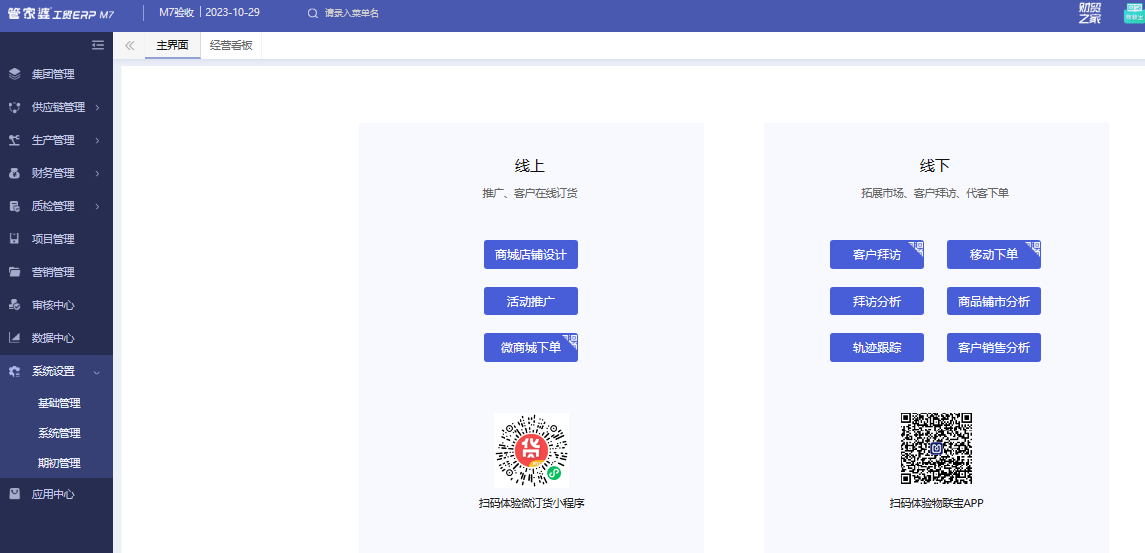Open the 基础管理 submenu item
The width and height of the screenshot is (1145, 553).
point(59,403)
